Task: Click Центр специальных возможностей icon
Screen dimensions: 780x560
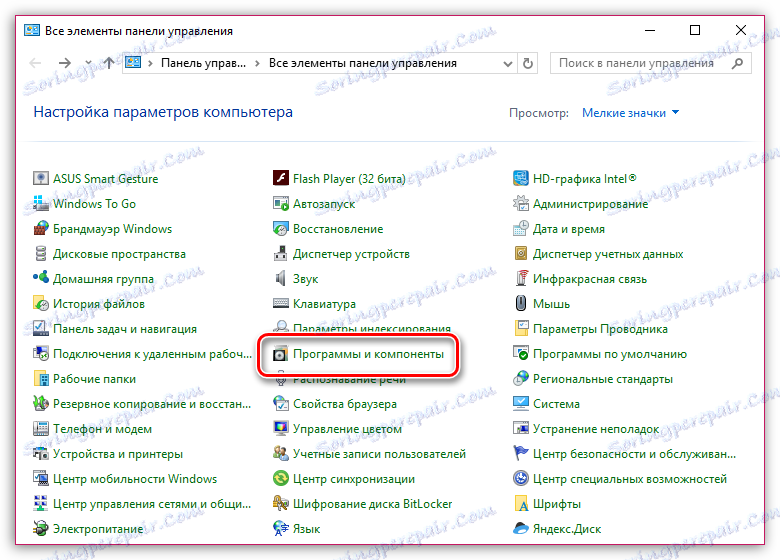Action: 521,478
